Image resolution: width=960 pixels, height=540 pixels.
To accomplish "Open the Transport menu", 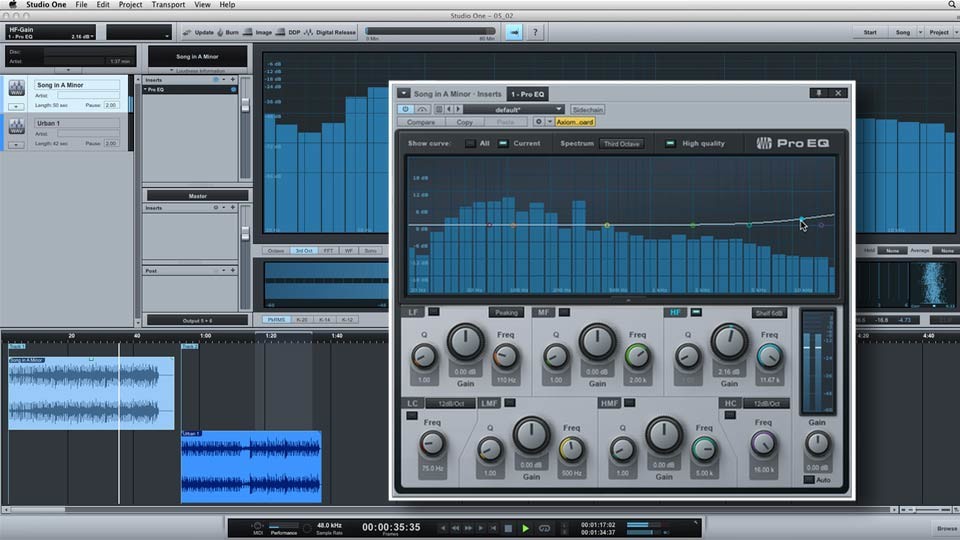I will (x=168, y=4).
